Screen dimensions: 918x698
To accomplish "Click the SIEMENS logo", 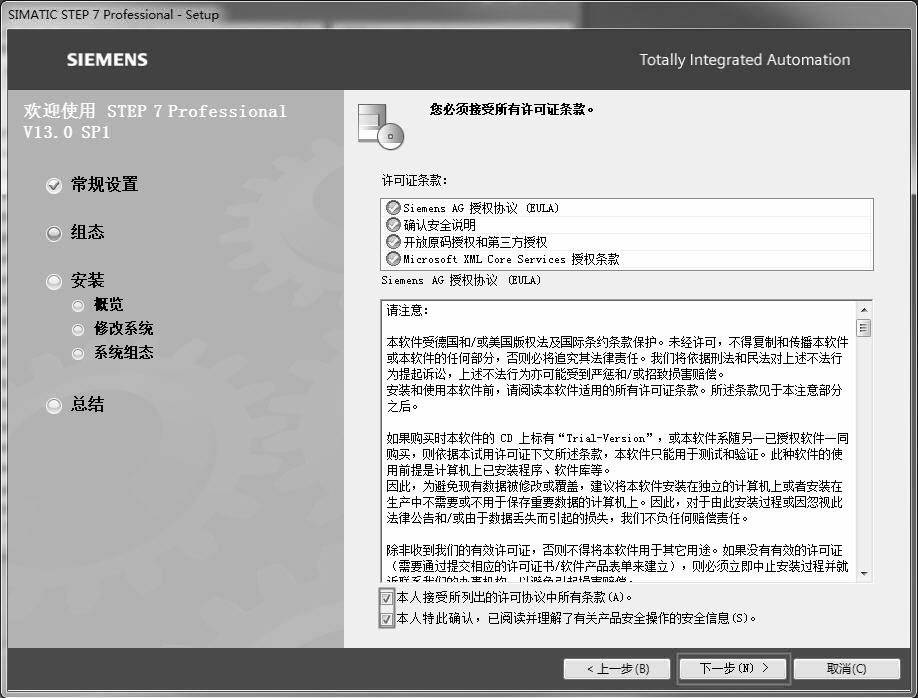I will tap(107, 60).
